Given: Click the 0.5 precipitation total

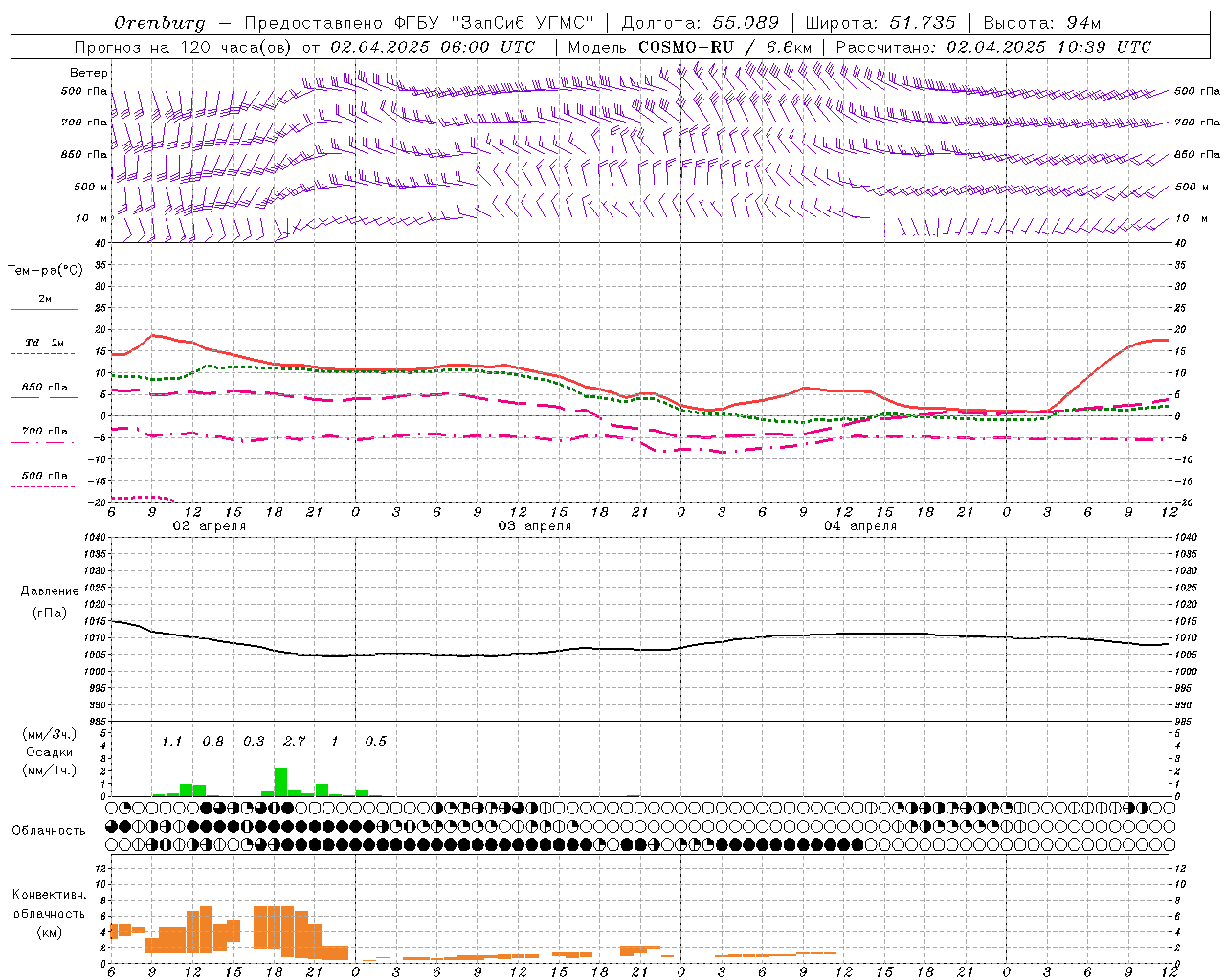Looking at the screenshot, I should click(375, 741).
